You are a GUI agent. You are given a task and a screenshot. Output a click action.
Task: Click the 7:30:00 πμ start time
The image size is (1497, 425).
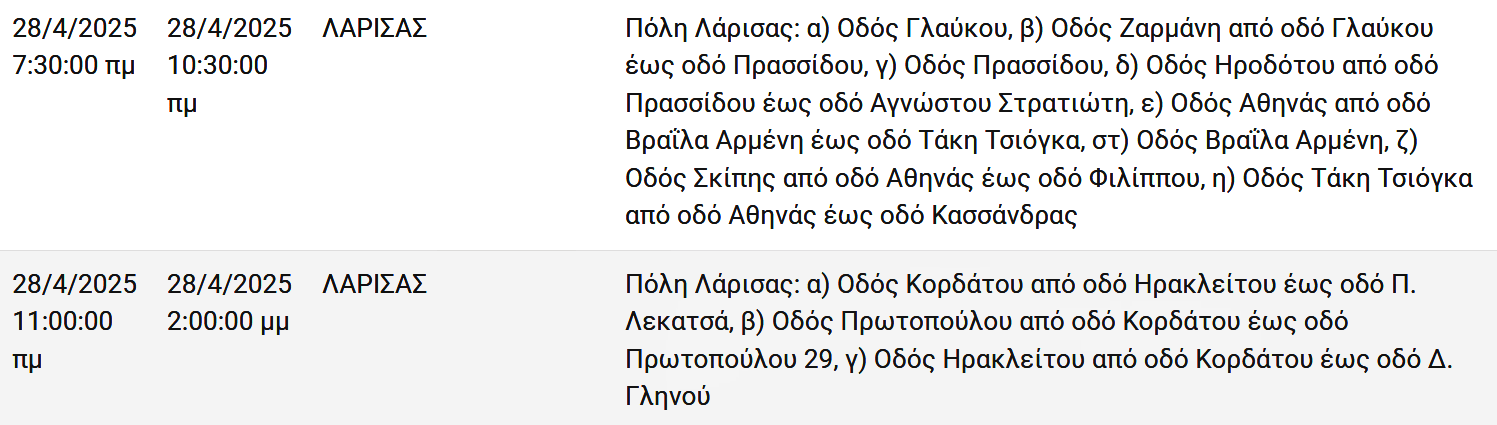pyautogui.click(x=73, y=66)
